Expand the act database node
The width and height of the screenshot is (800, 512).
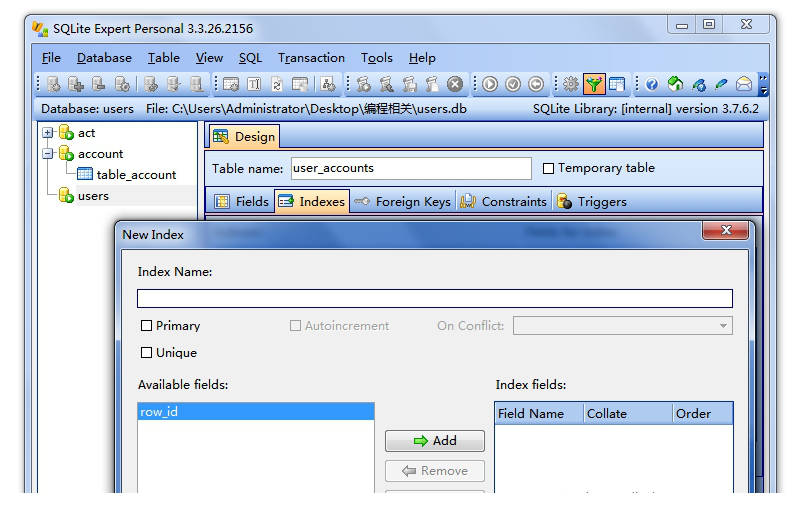pos(47,133)
